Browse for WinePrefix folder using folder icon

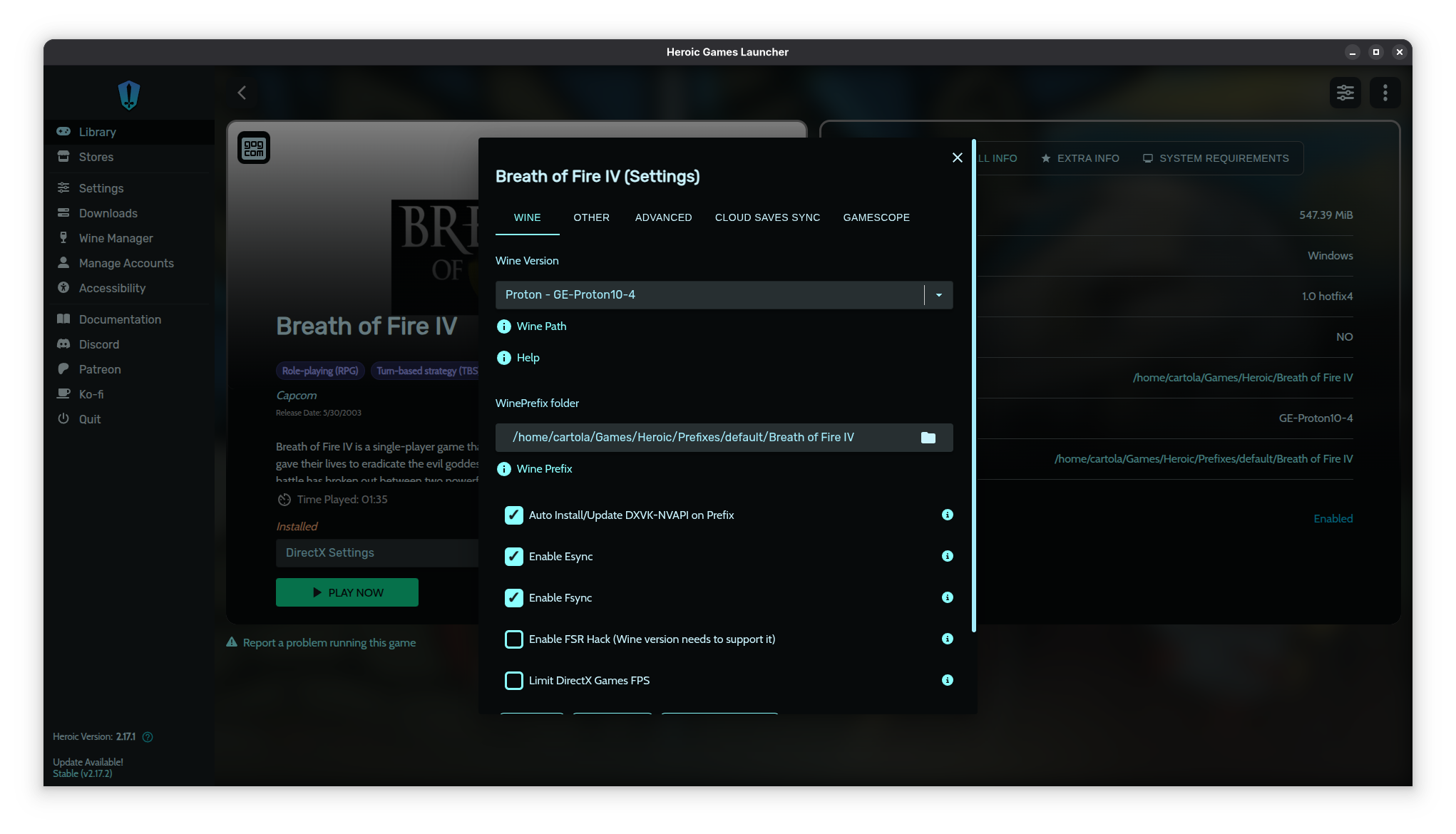[x=928, y=438]
